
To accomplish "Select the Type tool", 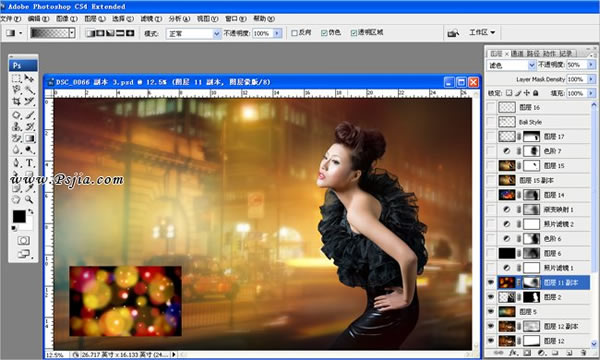I will click(x=29, y=163).
